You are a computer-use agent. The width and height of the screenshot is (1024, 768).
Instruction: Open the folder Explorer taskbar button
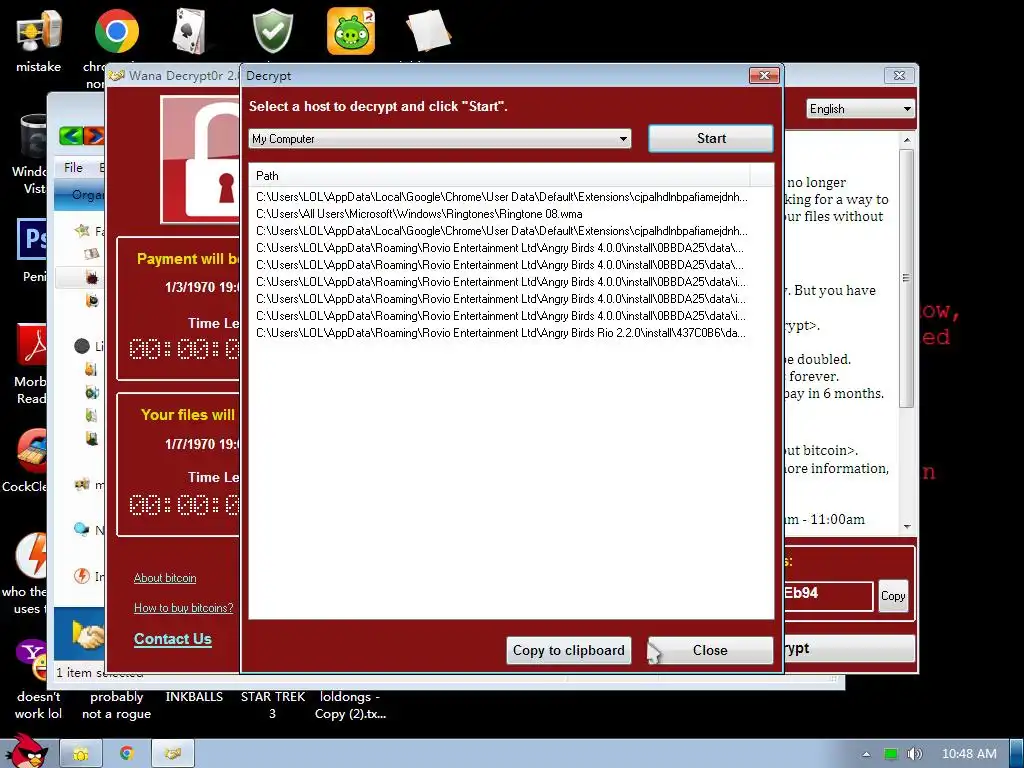point(81,754)
